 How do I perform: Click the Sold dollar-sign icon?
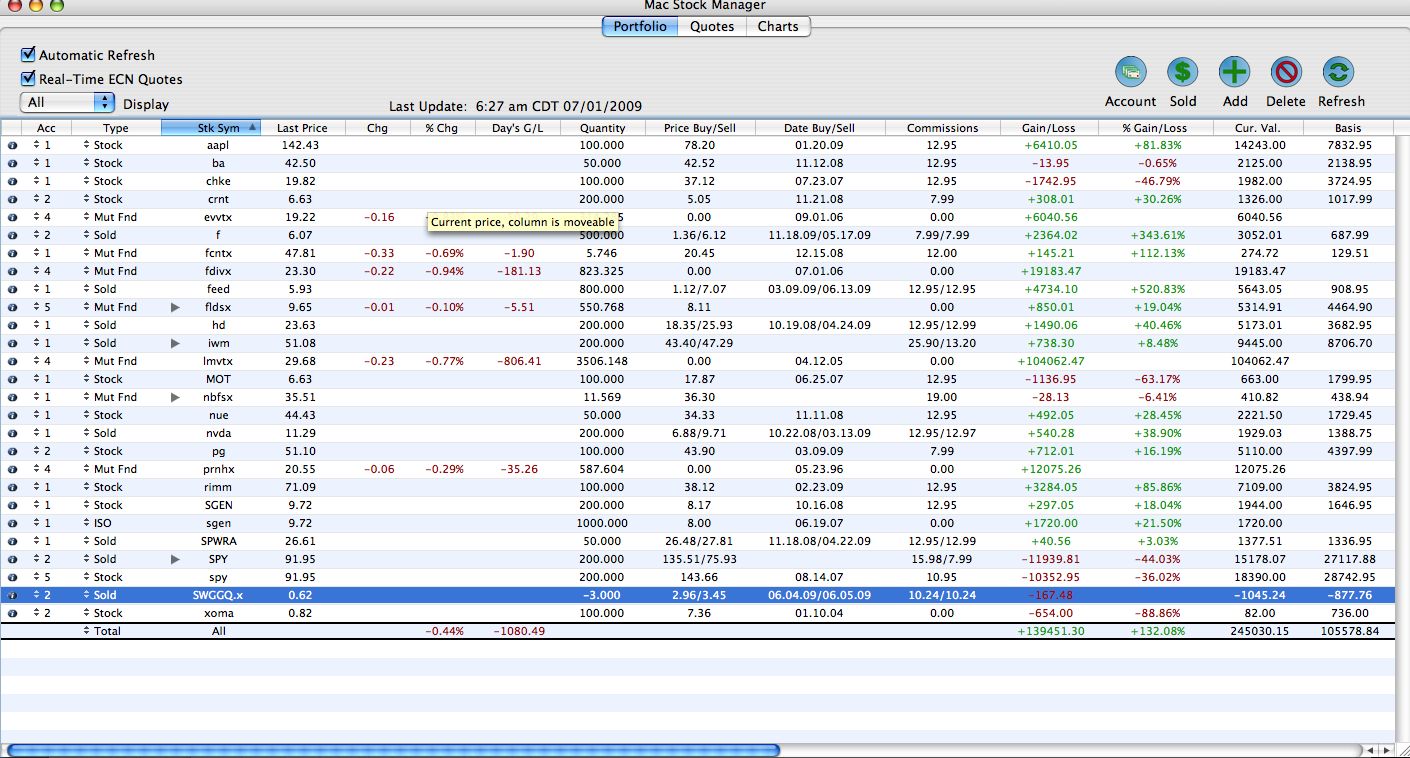pyautogui.click(x=1182, y=75)
